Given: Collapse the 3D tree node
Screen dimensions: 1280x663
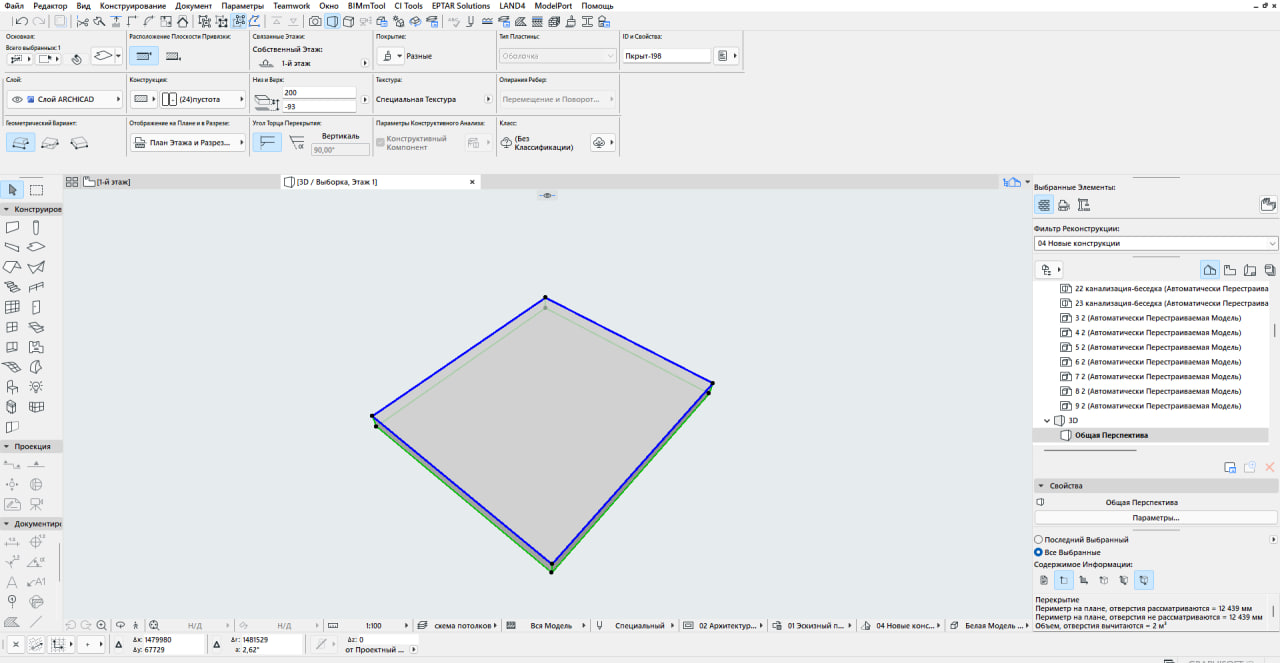Looking at the screenshot, I should click(1047, 421).
